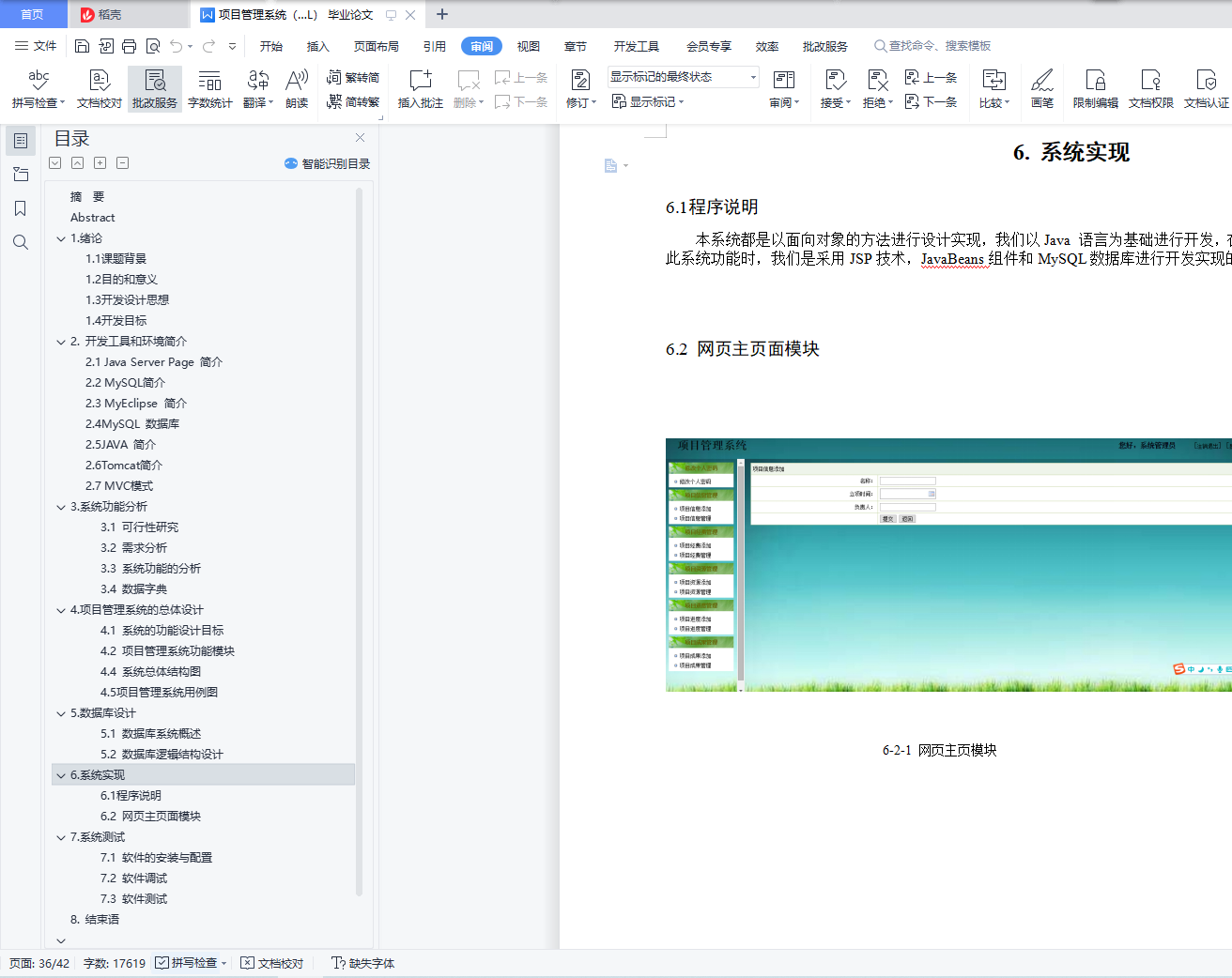This screenshot has height=978, width=1232.
Task: Convert text using 繁转简
Action: pyautogui.click(x=353, y=77)
